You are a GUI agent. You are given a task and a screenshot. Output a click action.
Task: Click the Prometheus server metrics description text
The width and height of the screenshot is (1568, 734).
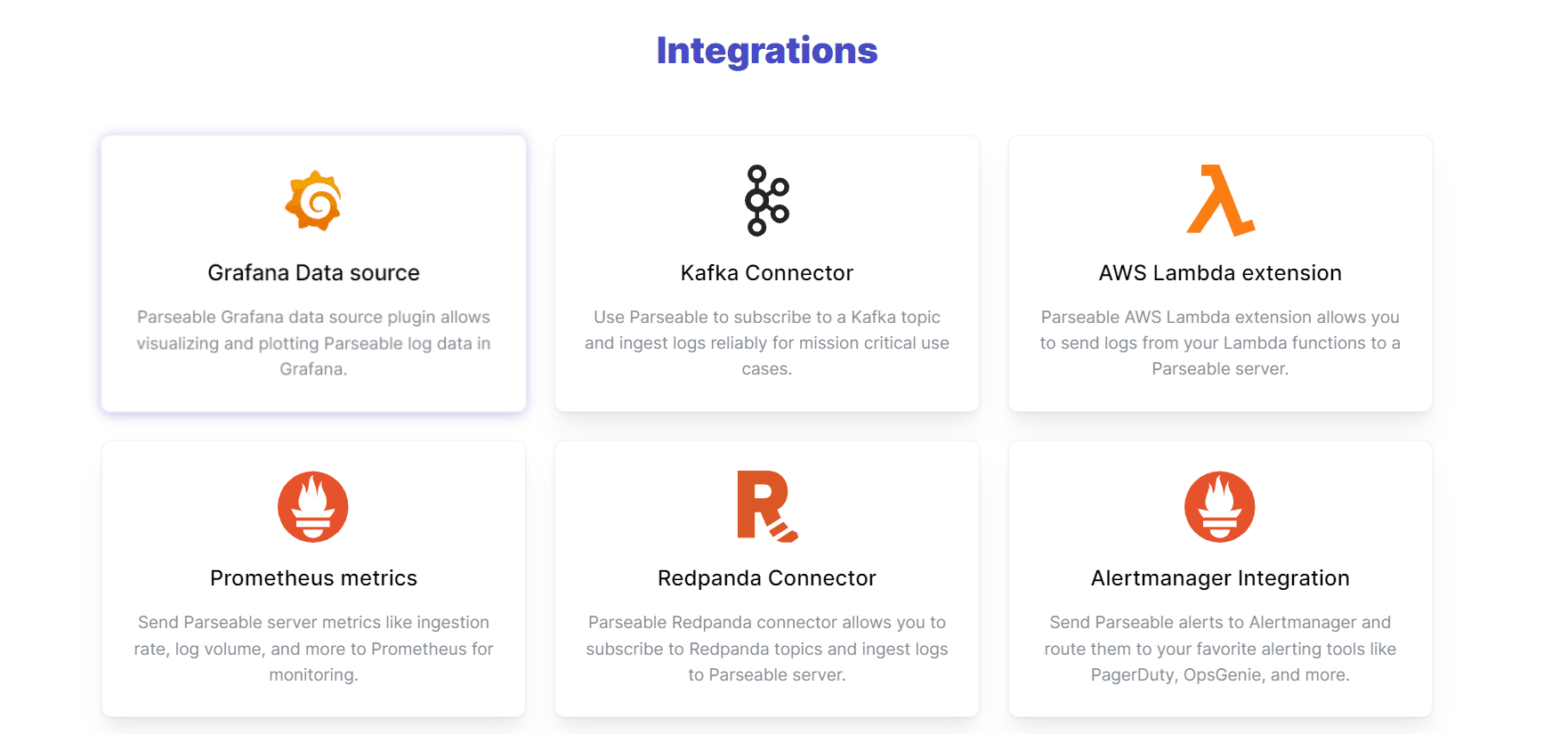(x=313, y=649)
